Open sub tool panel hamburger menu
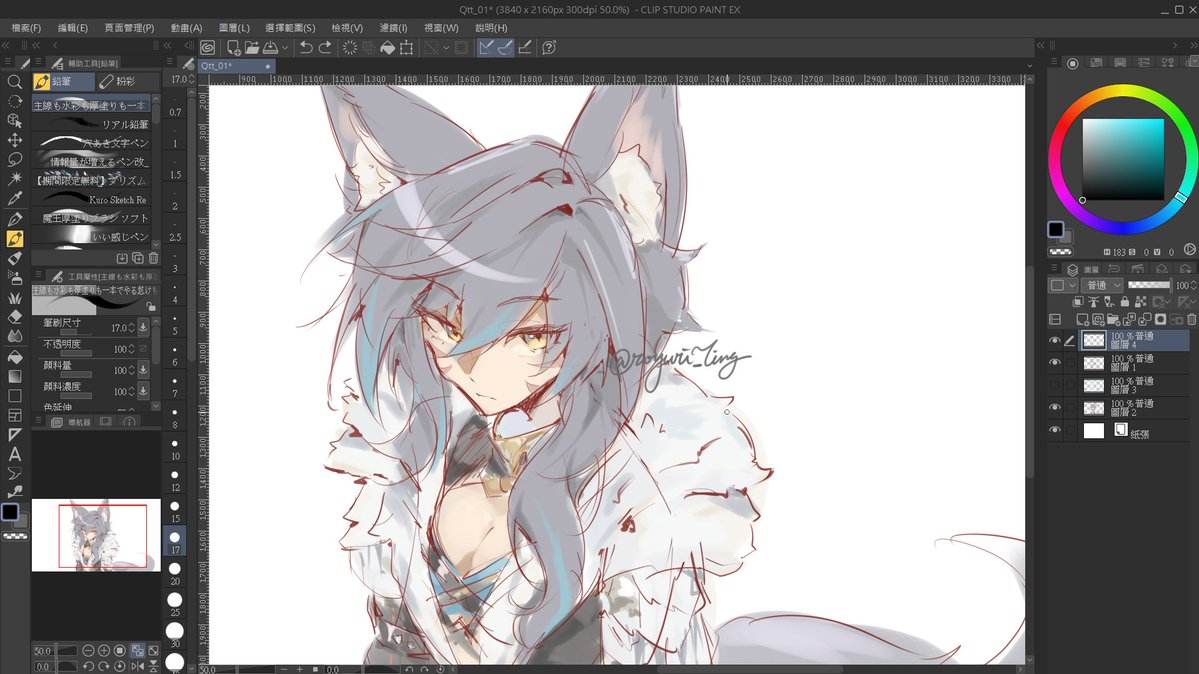 coord(37,63)
